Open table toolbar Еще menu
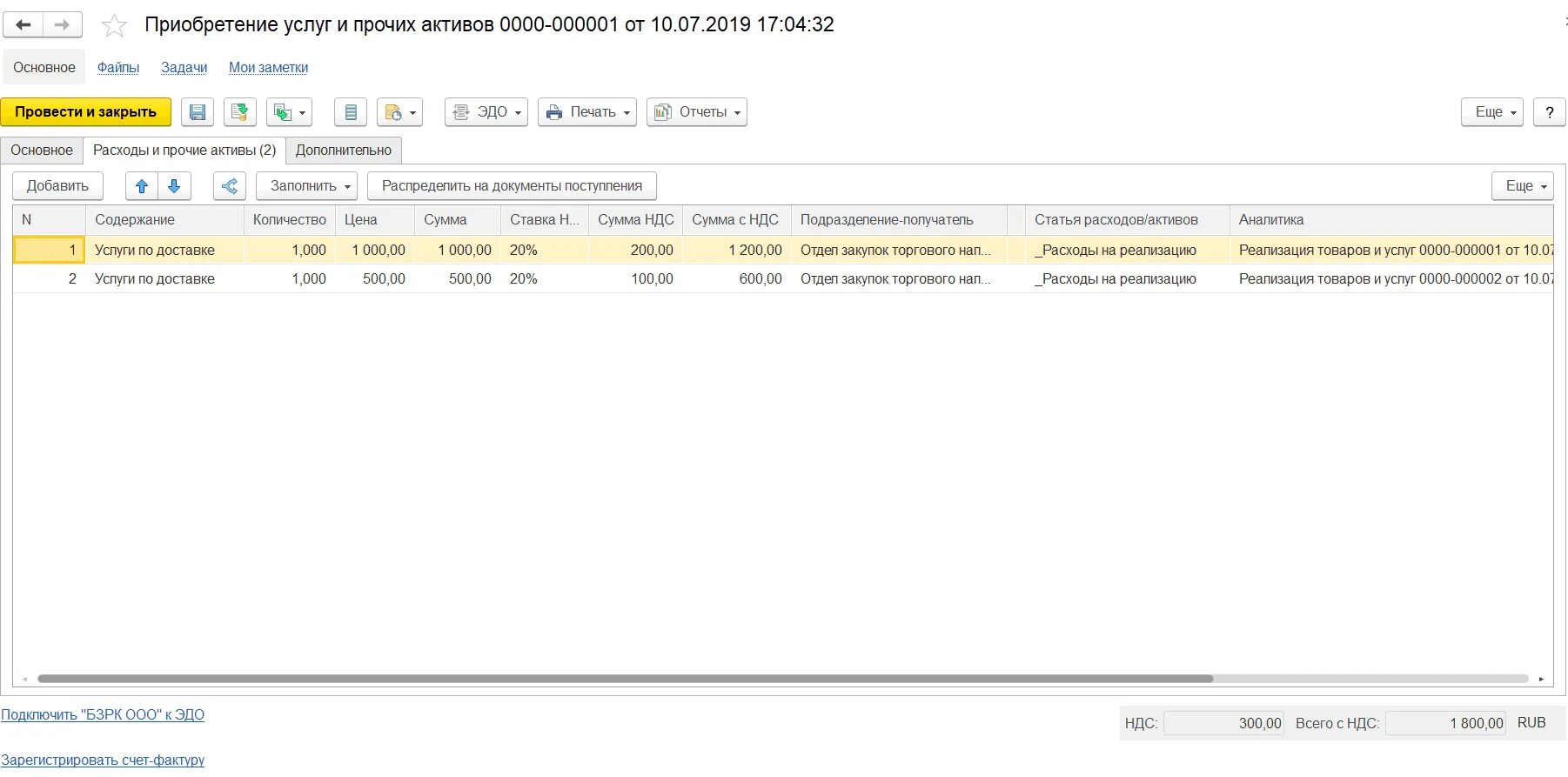 (x=1523, y=186)
